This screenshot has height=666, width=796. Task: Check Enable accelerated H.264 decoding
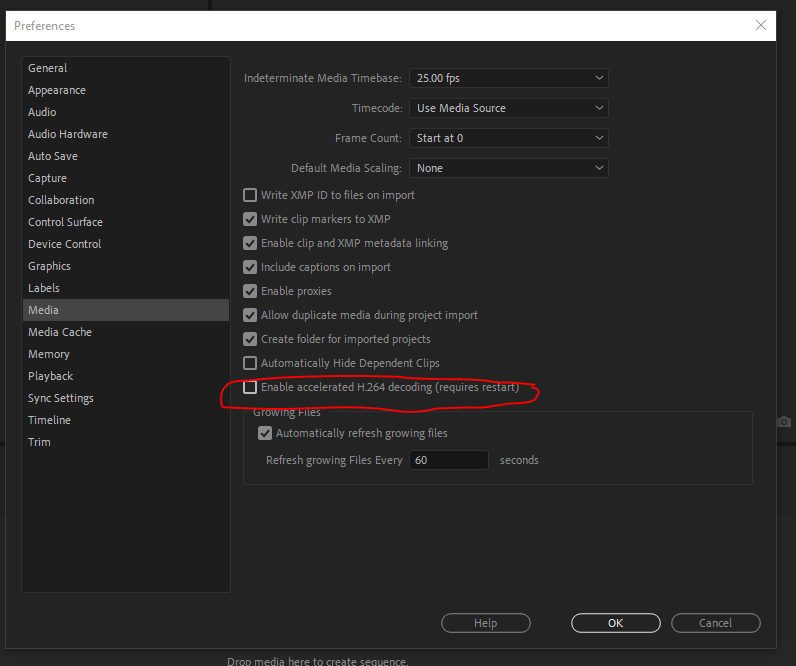point(250,387)
